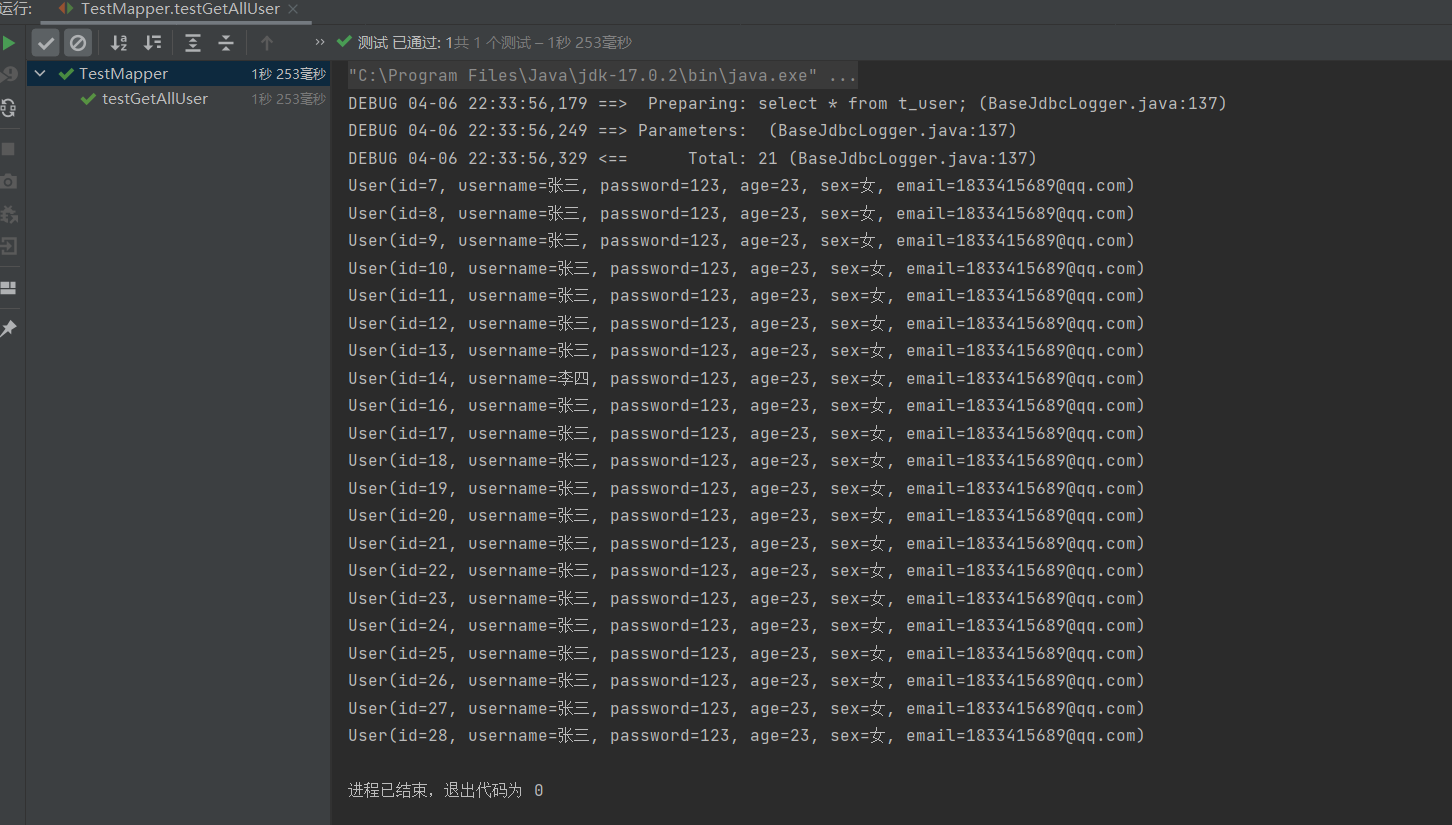
Task: Click the testGetAllUser green check icon
Action: [89, 99]
